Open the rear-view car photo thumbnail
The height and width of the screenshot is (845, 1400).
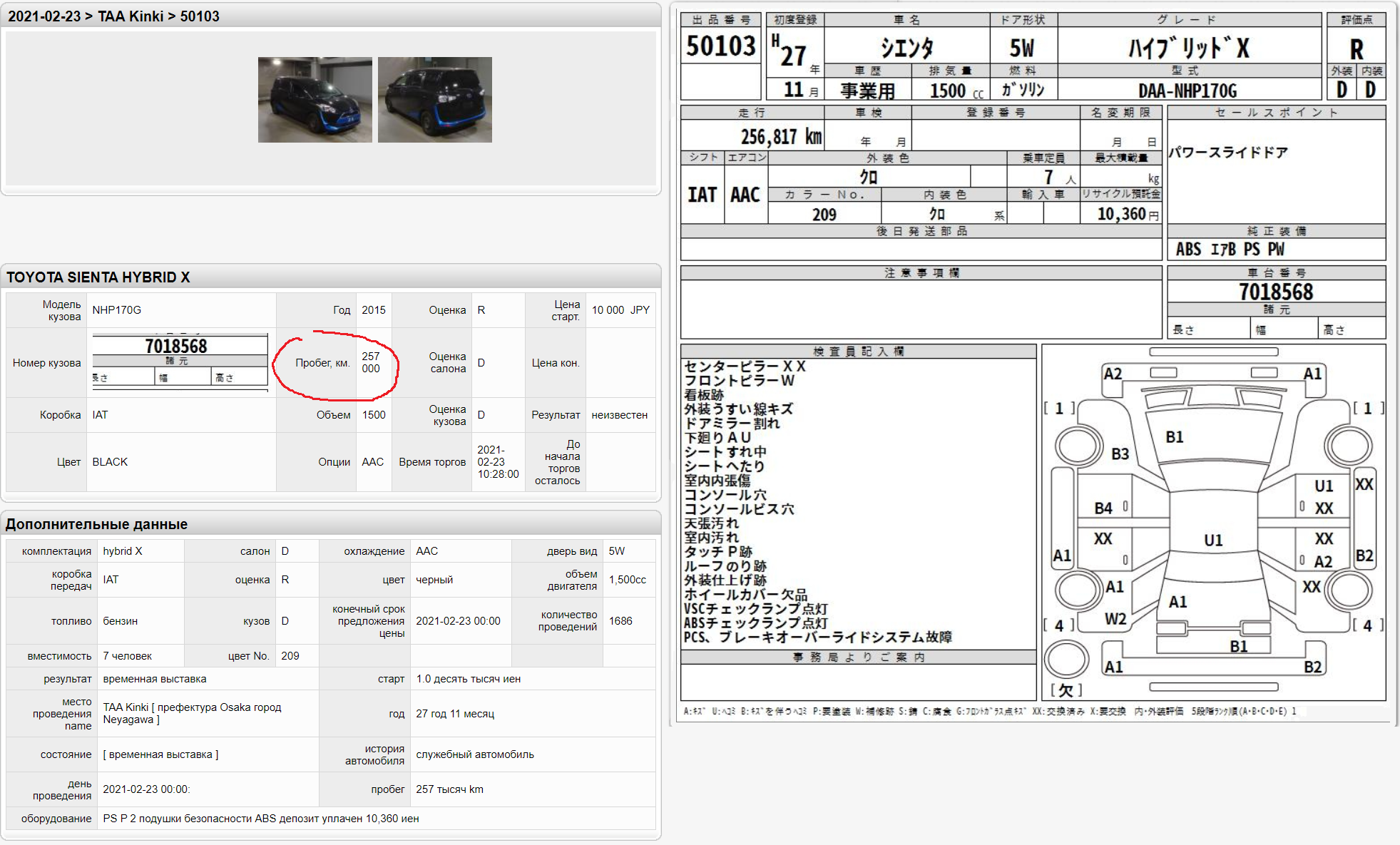(x=435, y=100)
